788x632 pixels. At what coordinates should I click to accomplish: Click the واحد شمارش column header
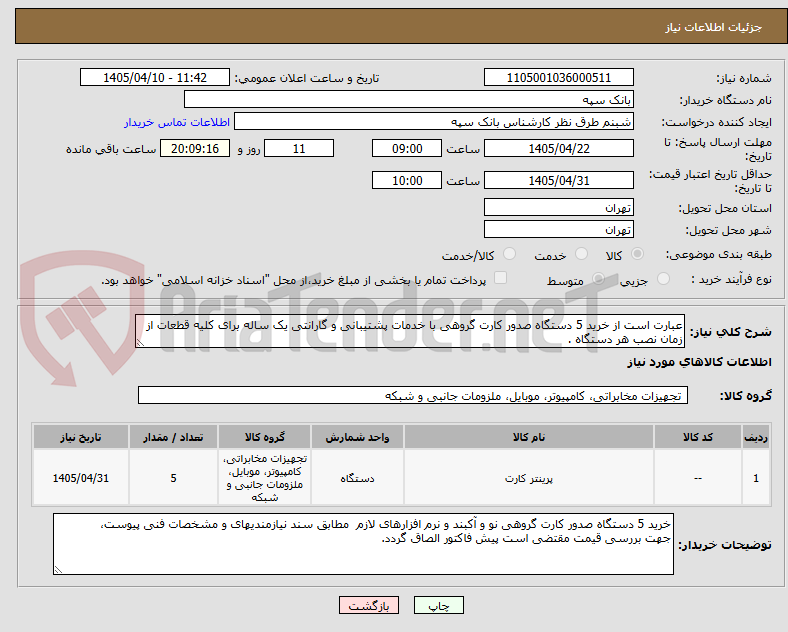tap(357, 437)
